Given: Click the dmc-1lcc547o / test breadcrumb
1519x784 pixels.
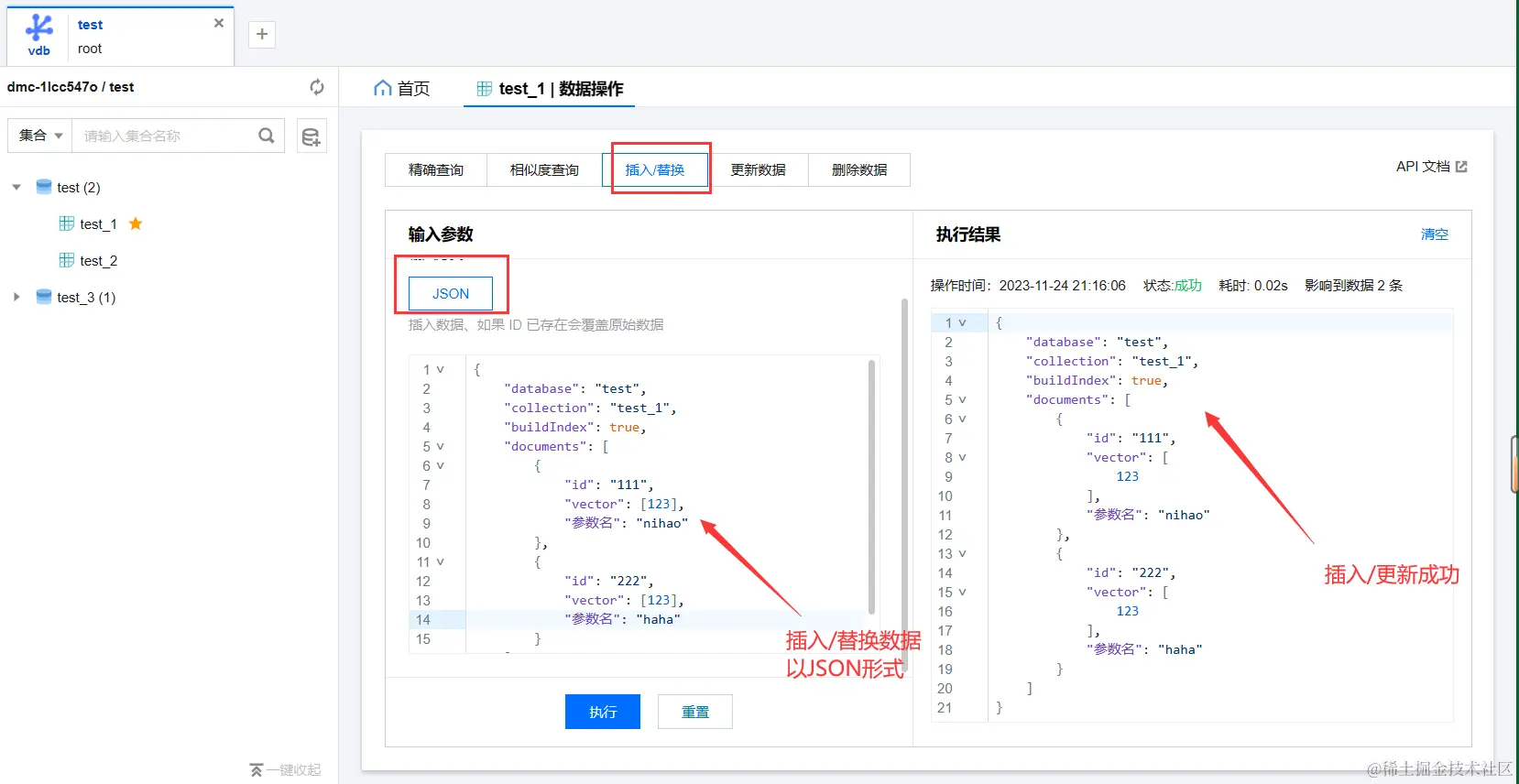Looking at the screenshot, I should tap(71, 87).
